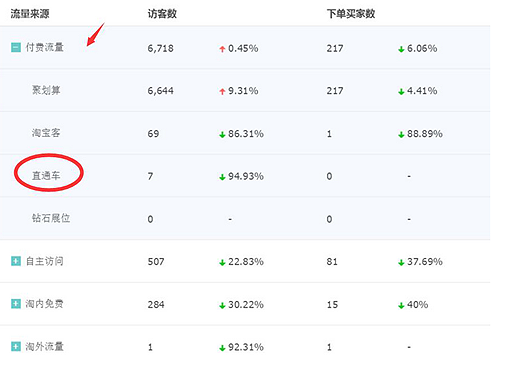Open the 直通车 traffic source
The height and width of the screenshot is (368, 516).
46,175
